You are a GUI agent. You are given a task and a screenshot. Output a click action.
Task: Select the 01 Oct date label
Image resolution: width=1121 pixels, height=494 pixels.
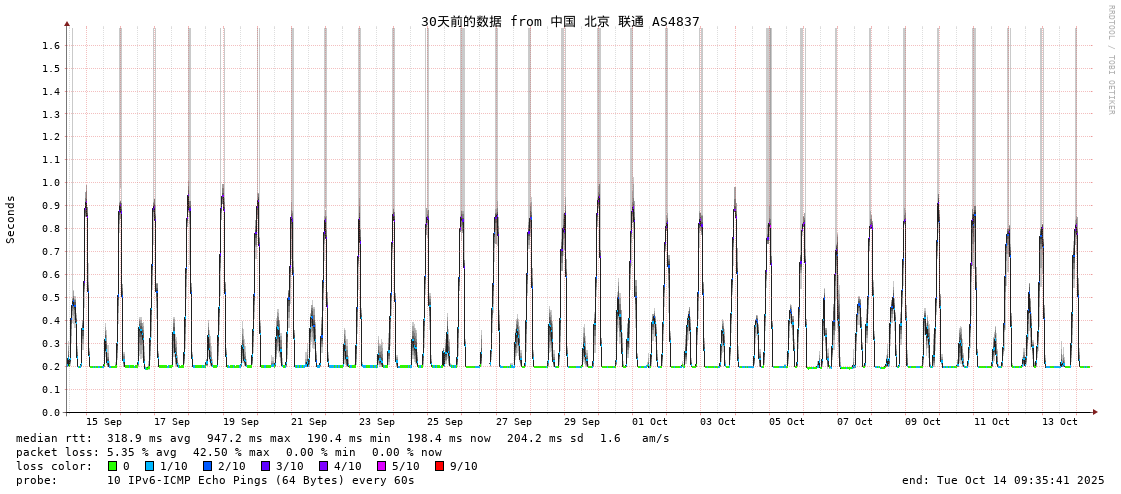pos(650,422)
